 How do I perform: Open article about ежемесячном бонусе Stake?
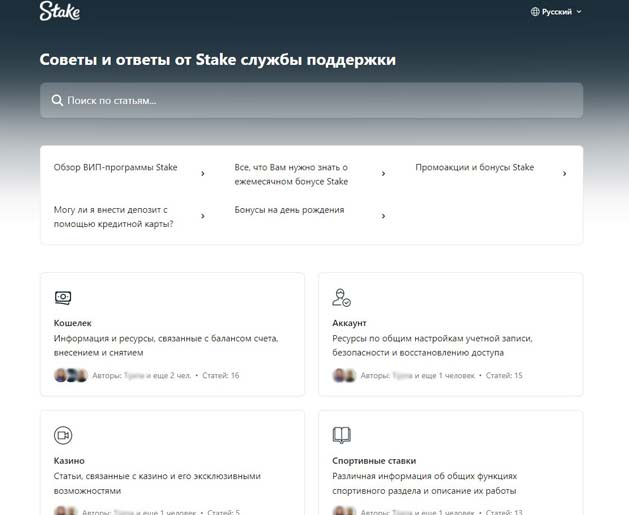point(291,174)
